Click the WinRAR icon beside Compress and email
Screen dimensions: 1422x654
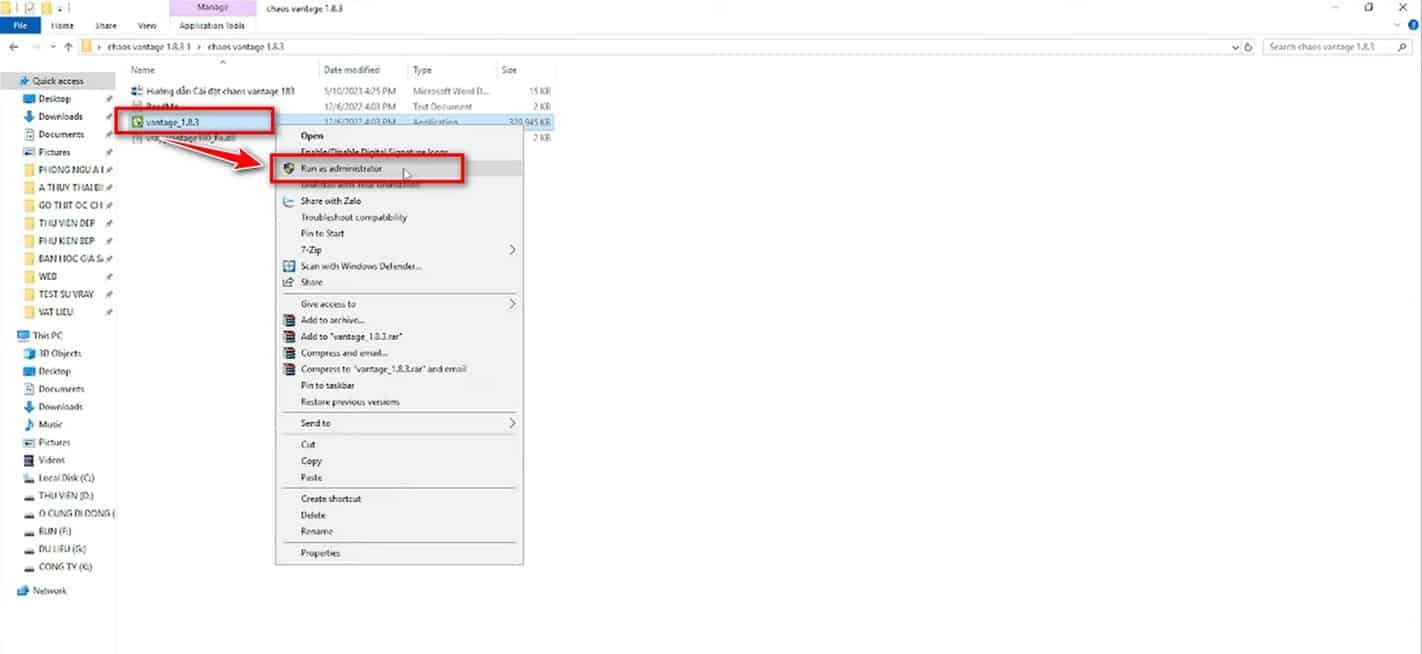point(289,353)
